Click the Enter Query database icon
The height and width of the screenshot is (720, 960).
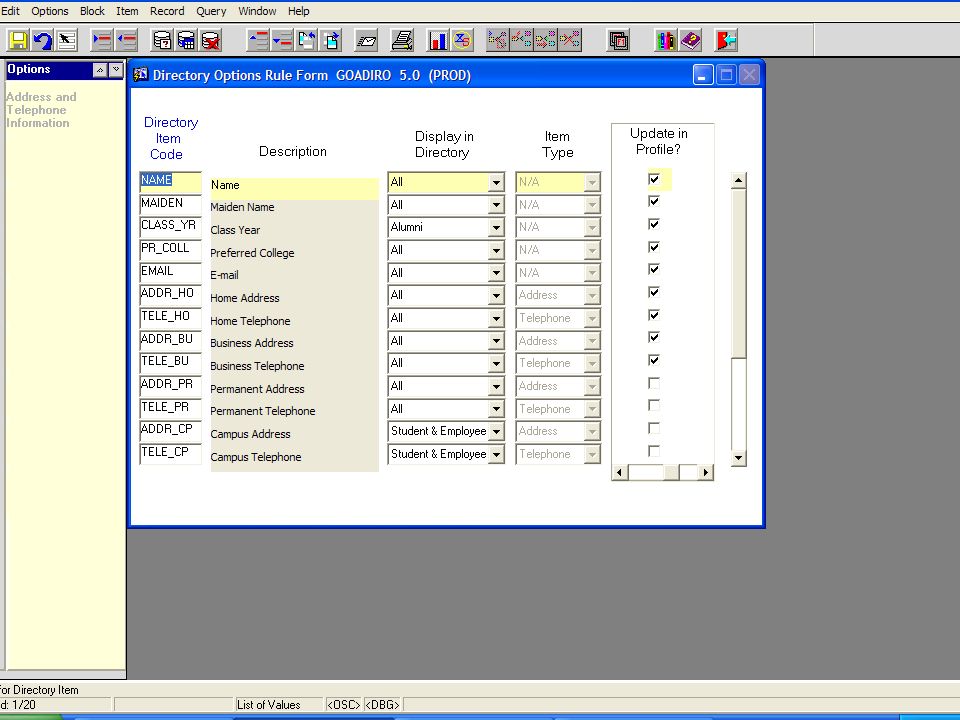[x=162, y=41]
